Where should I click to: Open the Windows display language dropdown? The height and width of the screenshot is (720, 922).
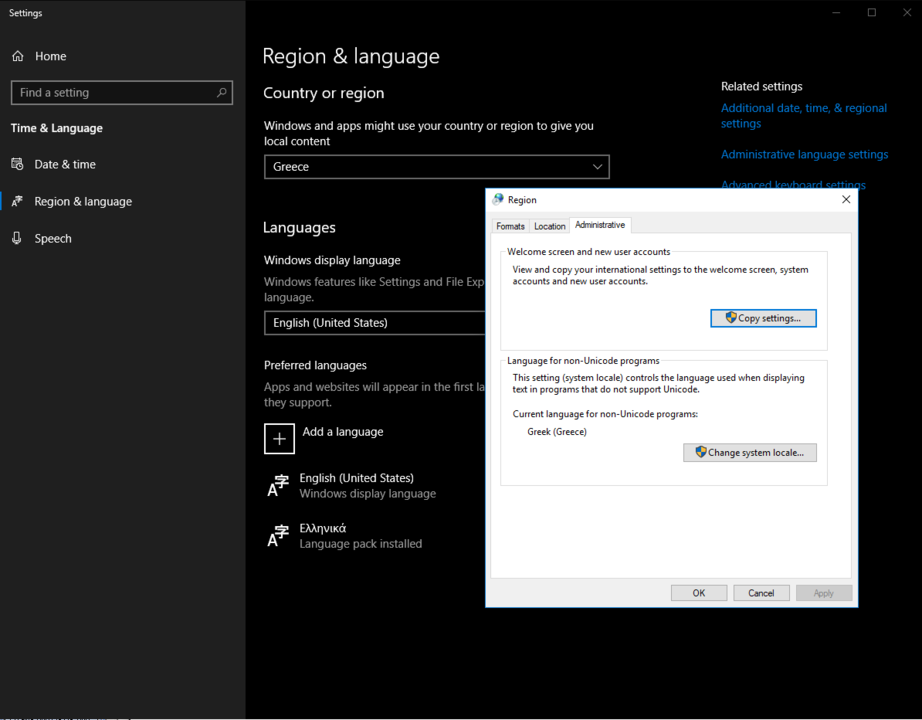375,323
